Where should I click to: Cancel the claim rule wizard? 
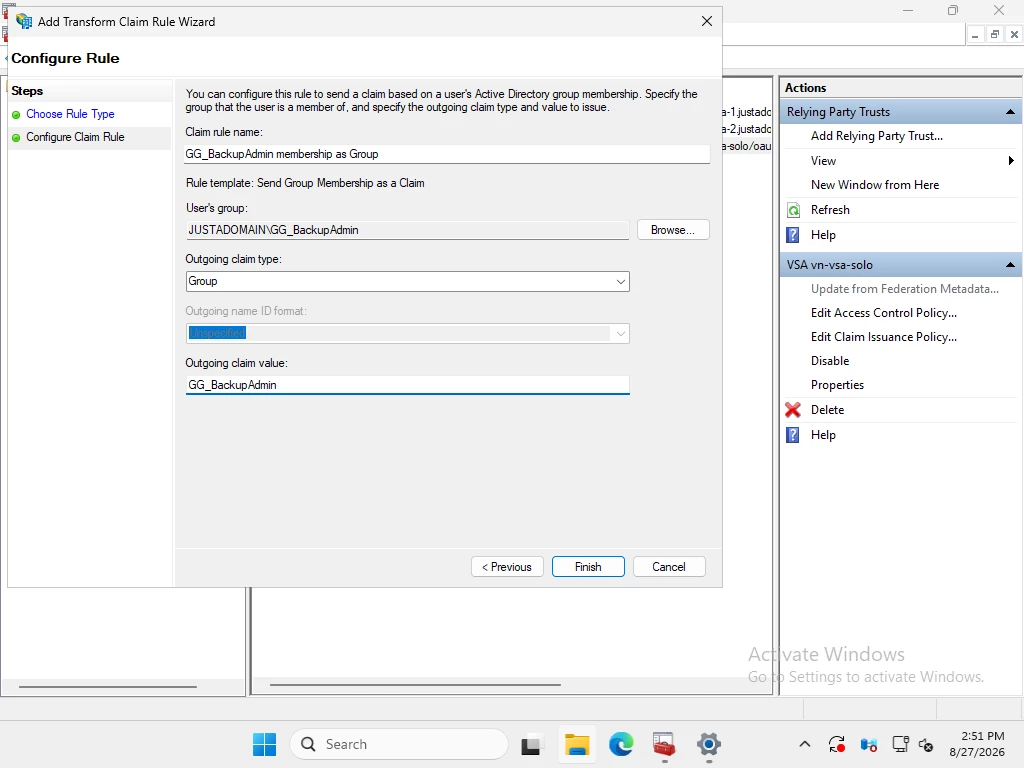669,567
